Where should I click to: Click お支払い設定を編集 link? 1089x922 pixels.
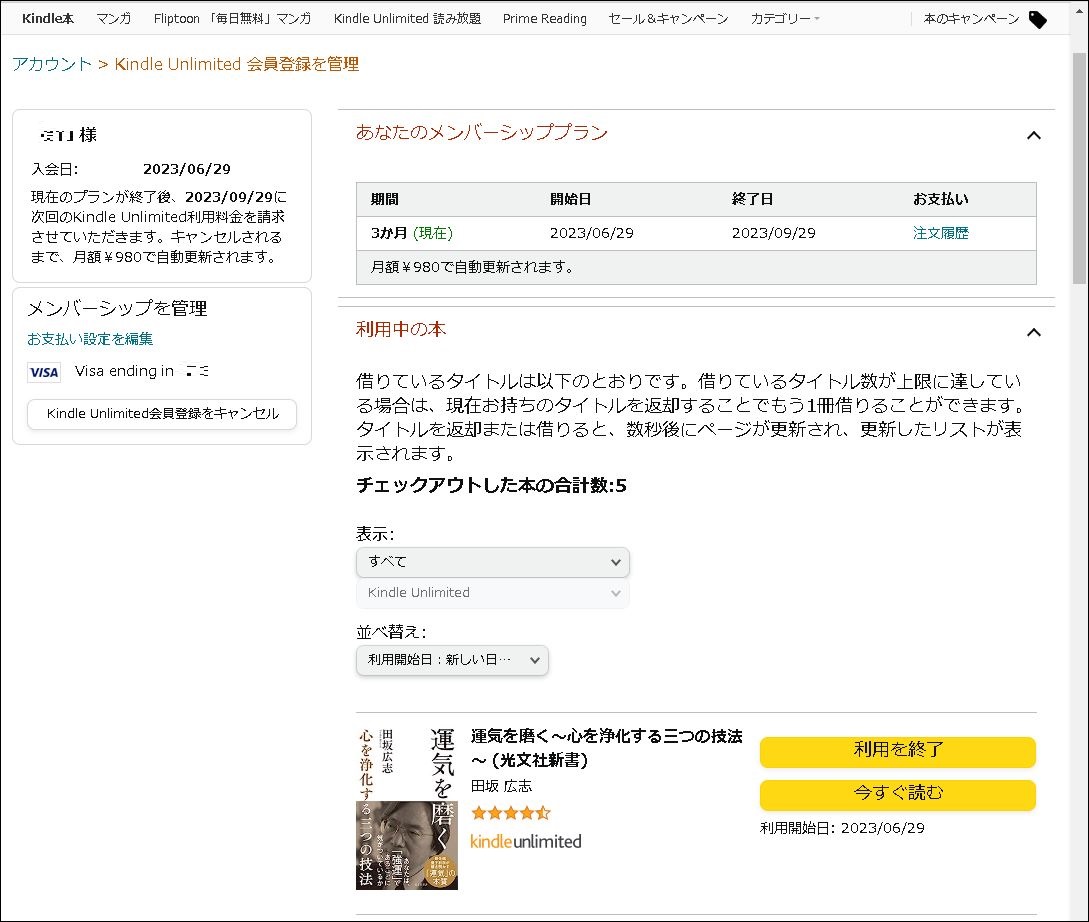pos(90,339)
